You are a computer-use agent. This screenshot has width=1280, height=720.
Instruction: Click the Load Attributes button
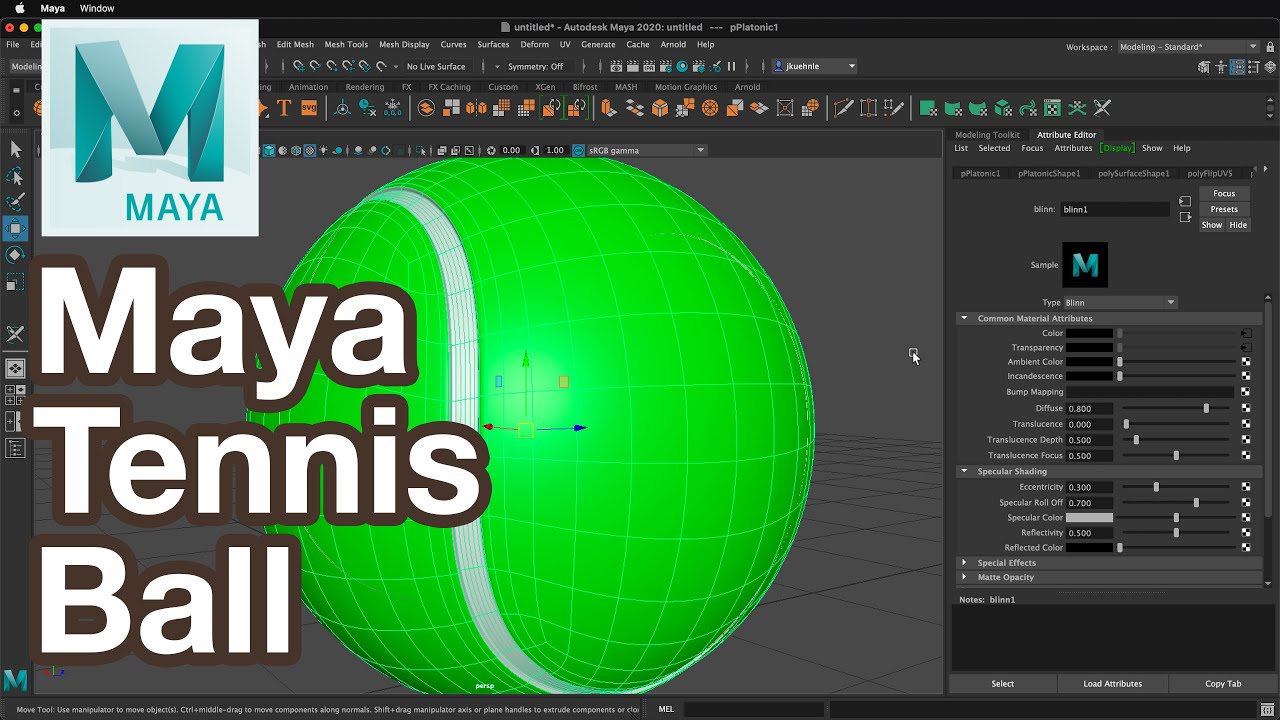1112,684
